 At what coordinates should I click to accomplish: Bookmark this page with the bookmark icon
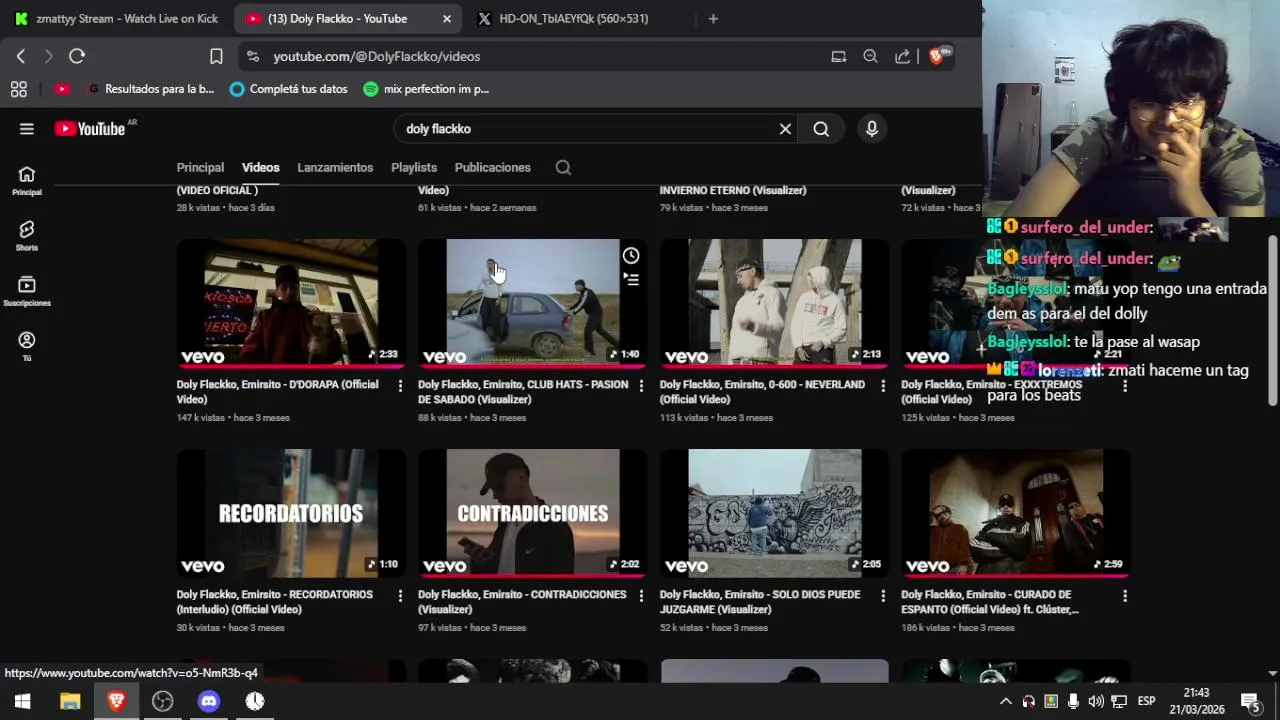pos(216,56)
